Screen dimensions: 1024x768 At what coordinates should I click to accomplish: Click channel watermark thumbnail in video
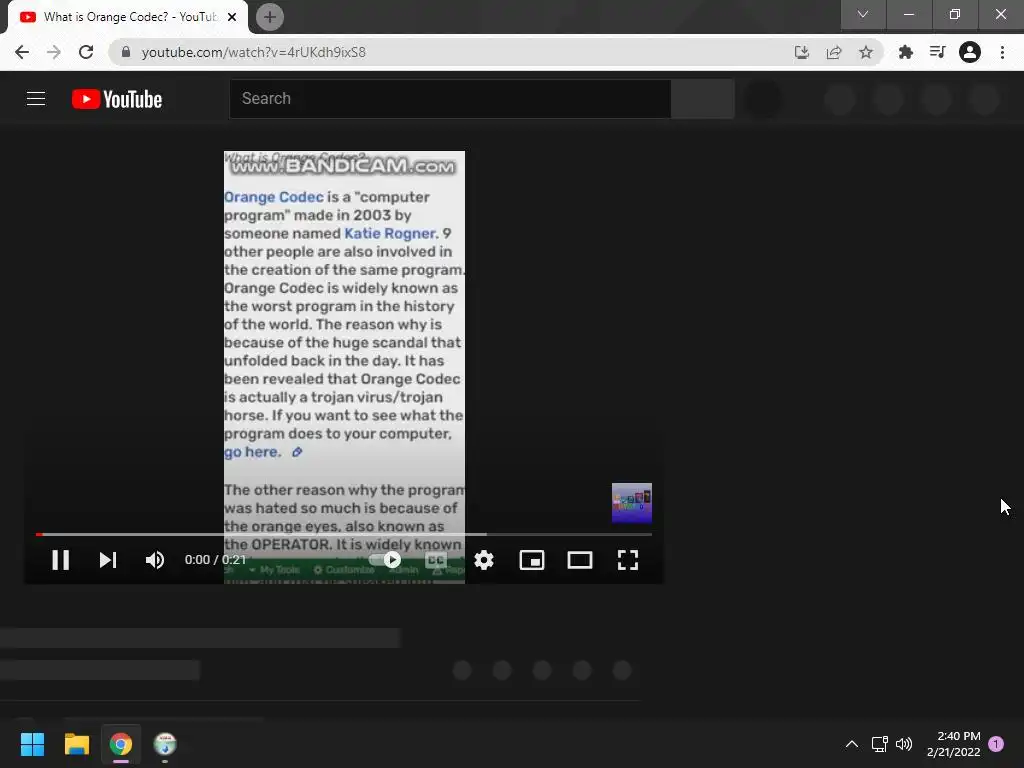pyautogui.click(x=632, y=503)
